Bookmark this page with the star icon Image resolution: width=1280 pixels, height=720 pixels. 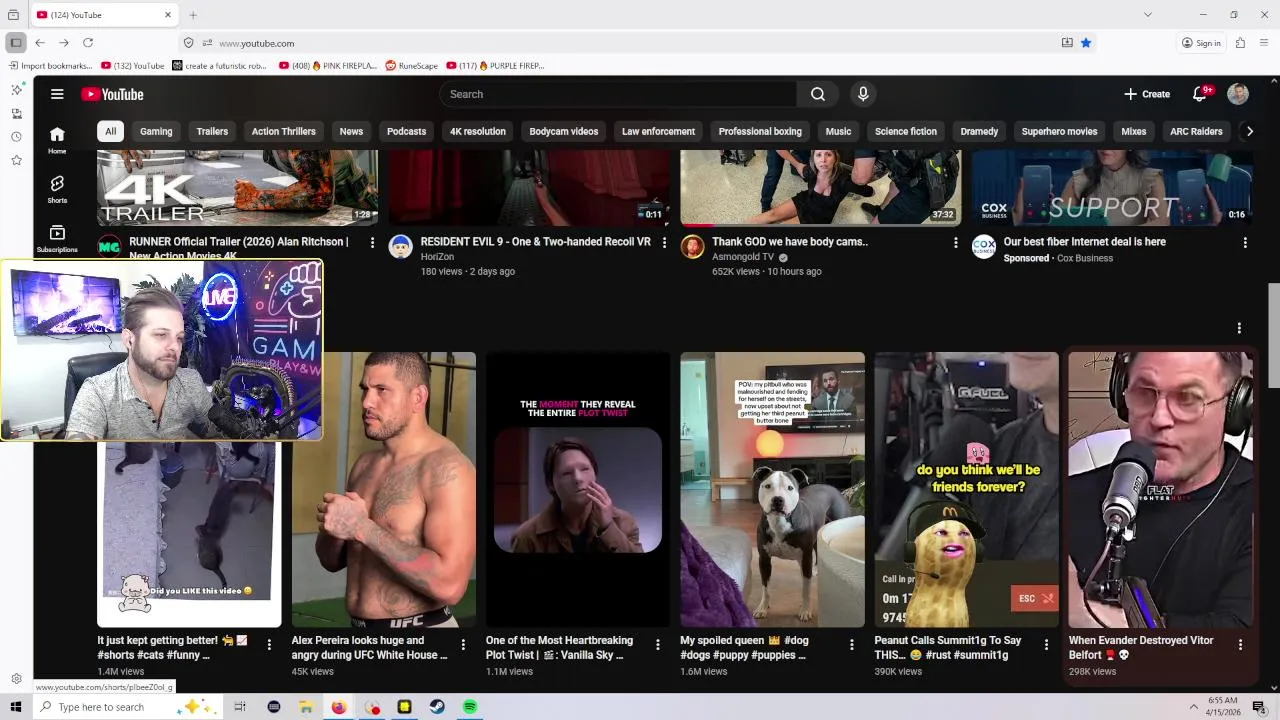[x=1086, y=43]
